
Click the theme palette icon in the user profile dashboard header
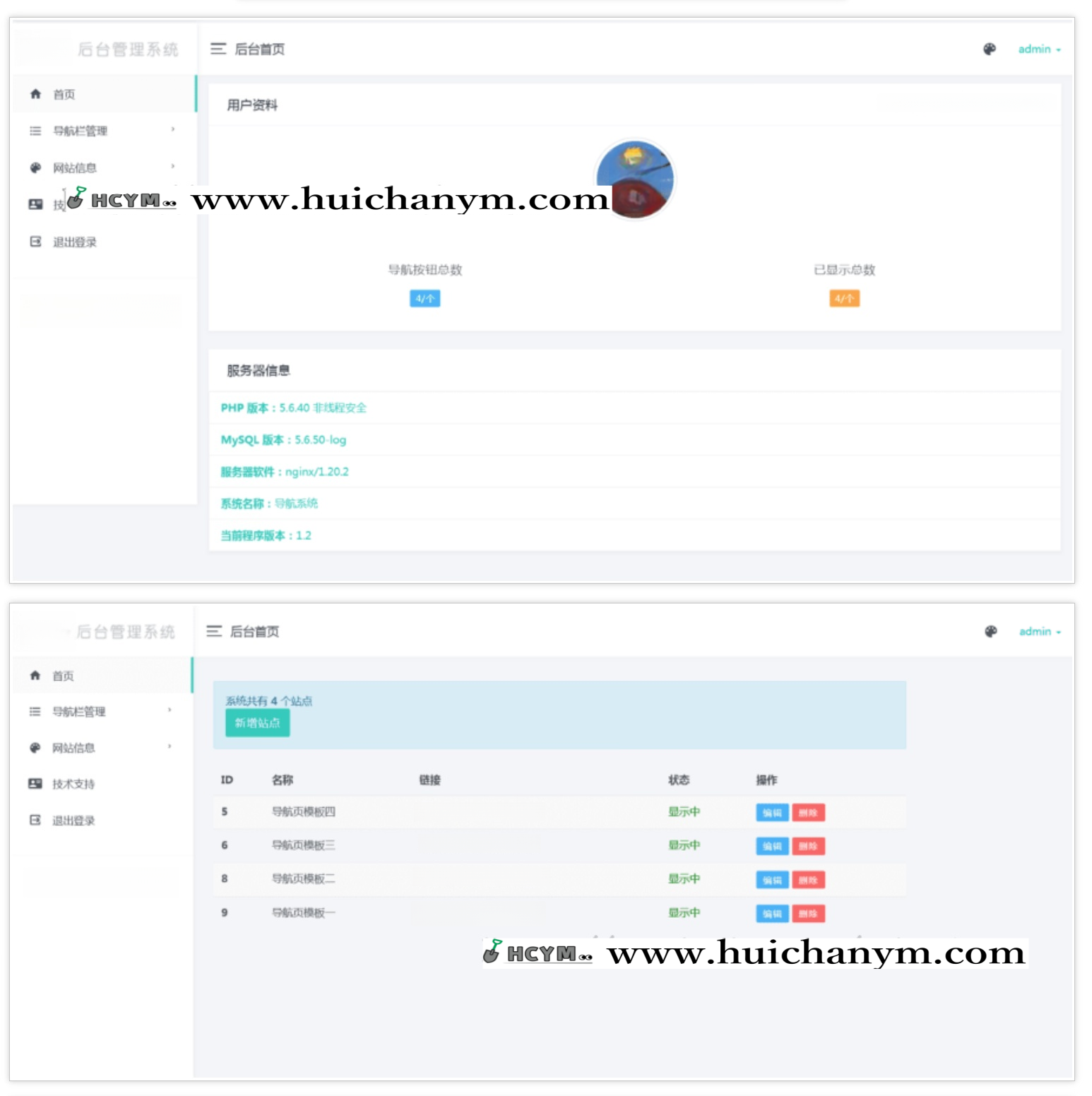click(989, 49)
